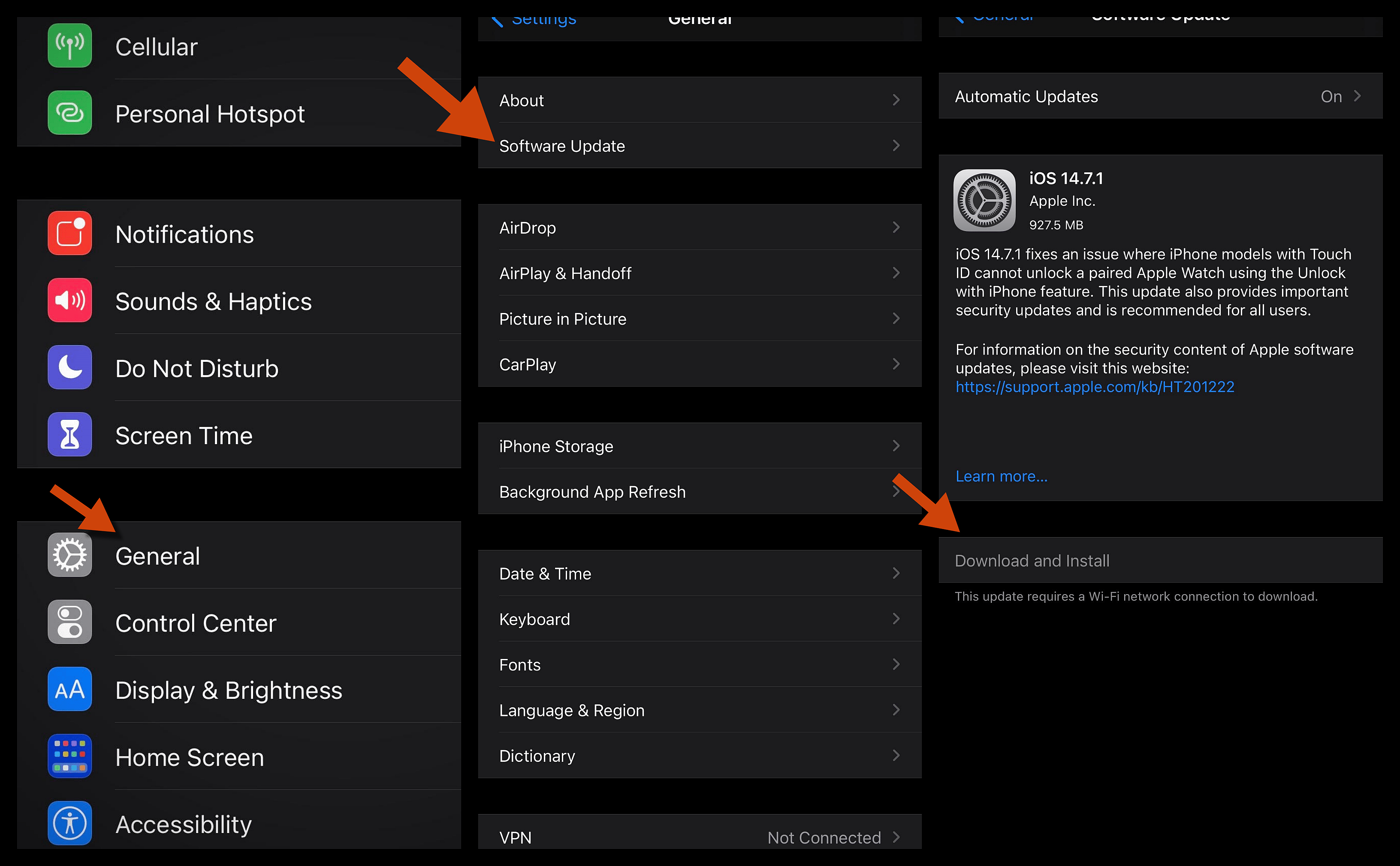1400x866 pixels.
Task: Open the Software Update menu item
Action: pyautogui.click(x=561, y=146)
